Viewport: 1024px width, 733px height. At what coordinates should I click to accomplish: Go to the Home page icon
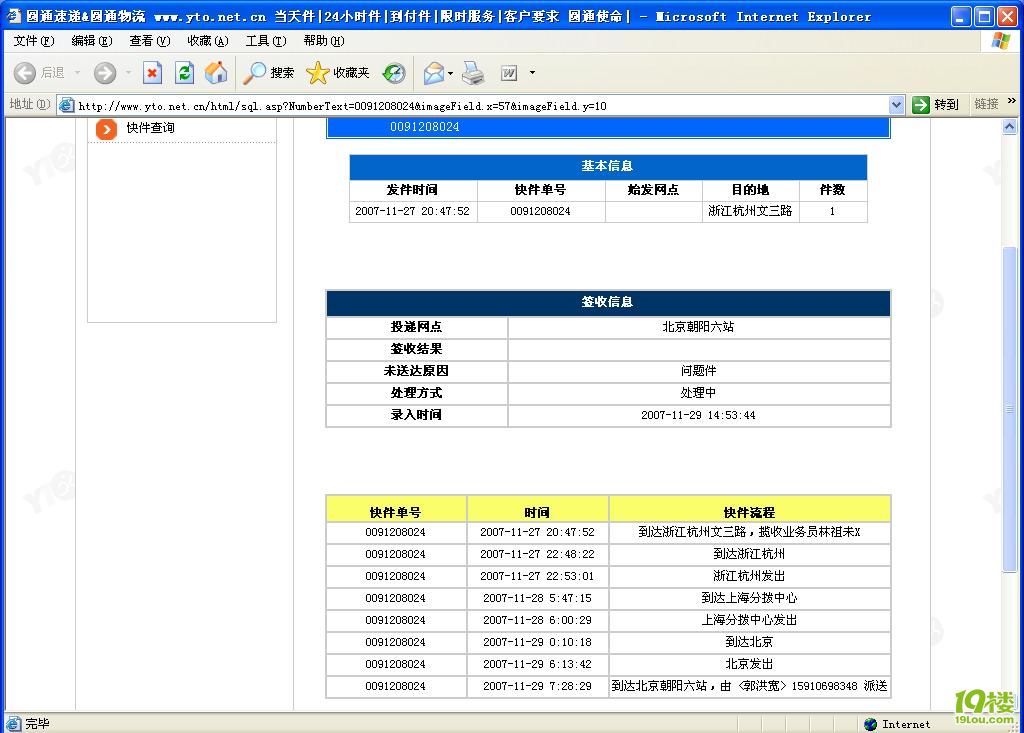point(216,73)
